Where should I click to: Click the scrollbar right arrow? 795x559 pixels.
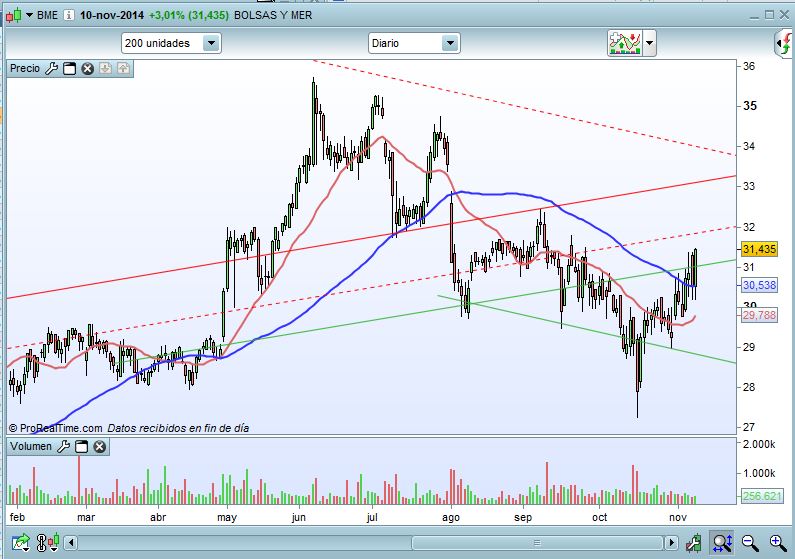672,543
